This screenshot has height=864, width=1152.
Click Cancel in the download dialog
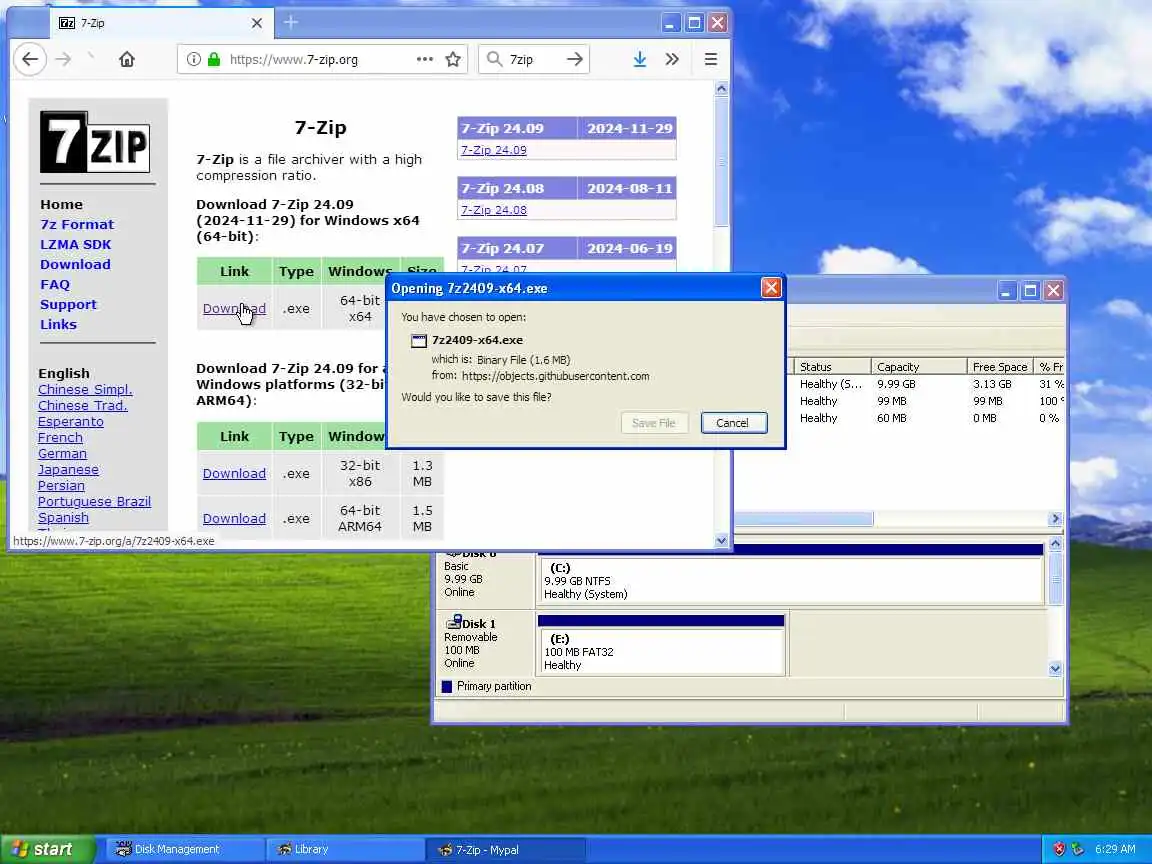coord(733,423)
